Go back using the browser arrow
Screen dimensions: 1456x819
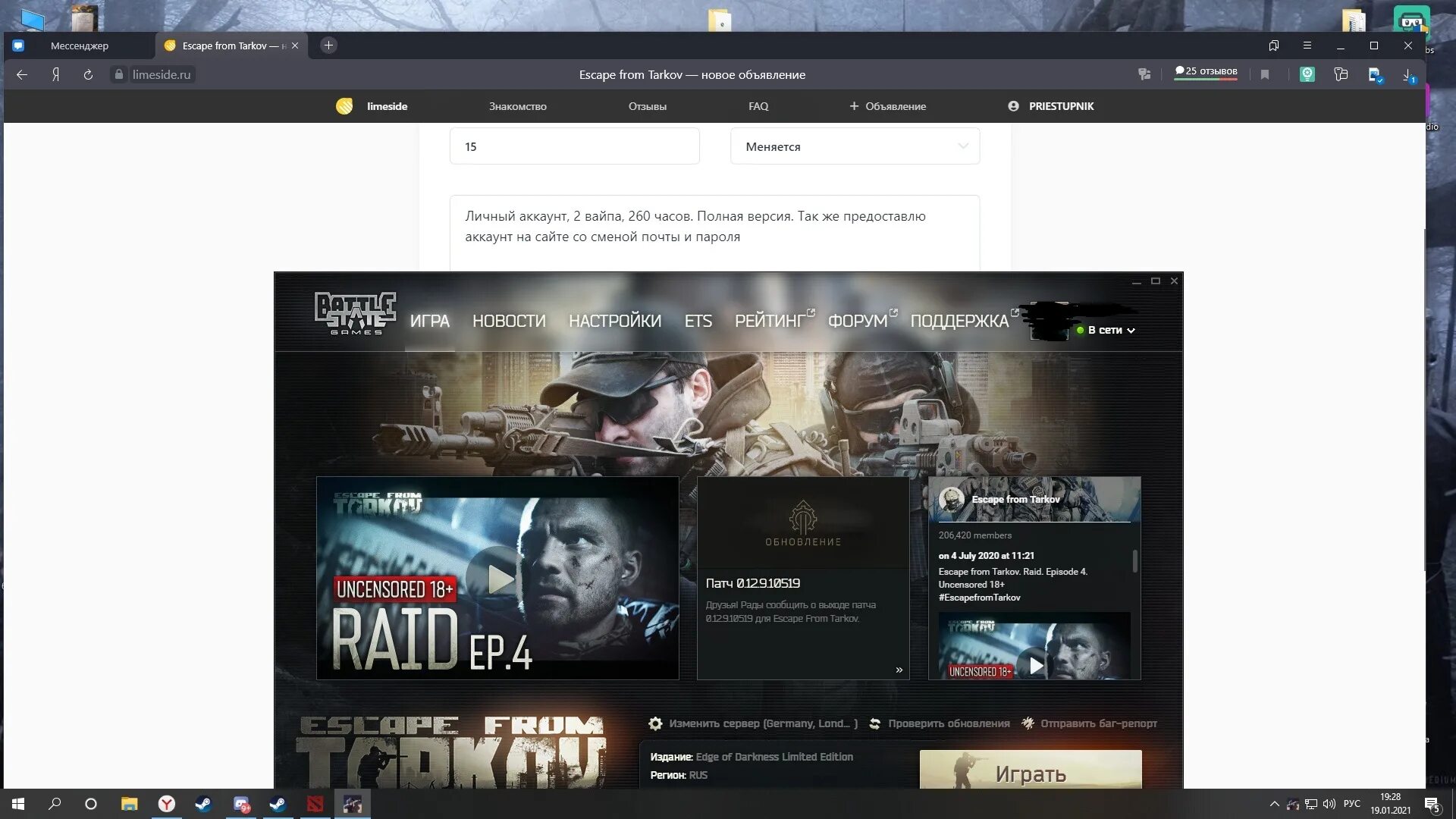click(22, 74)
